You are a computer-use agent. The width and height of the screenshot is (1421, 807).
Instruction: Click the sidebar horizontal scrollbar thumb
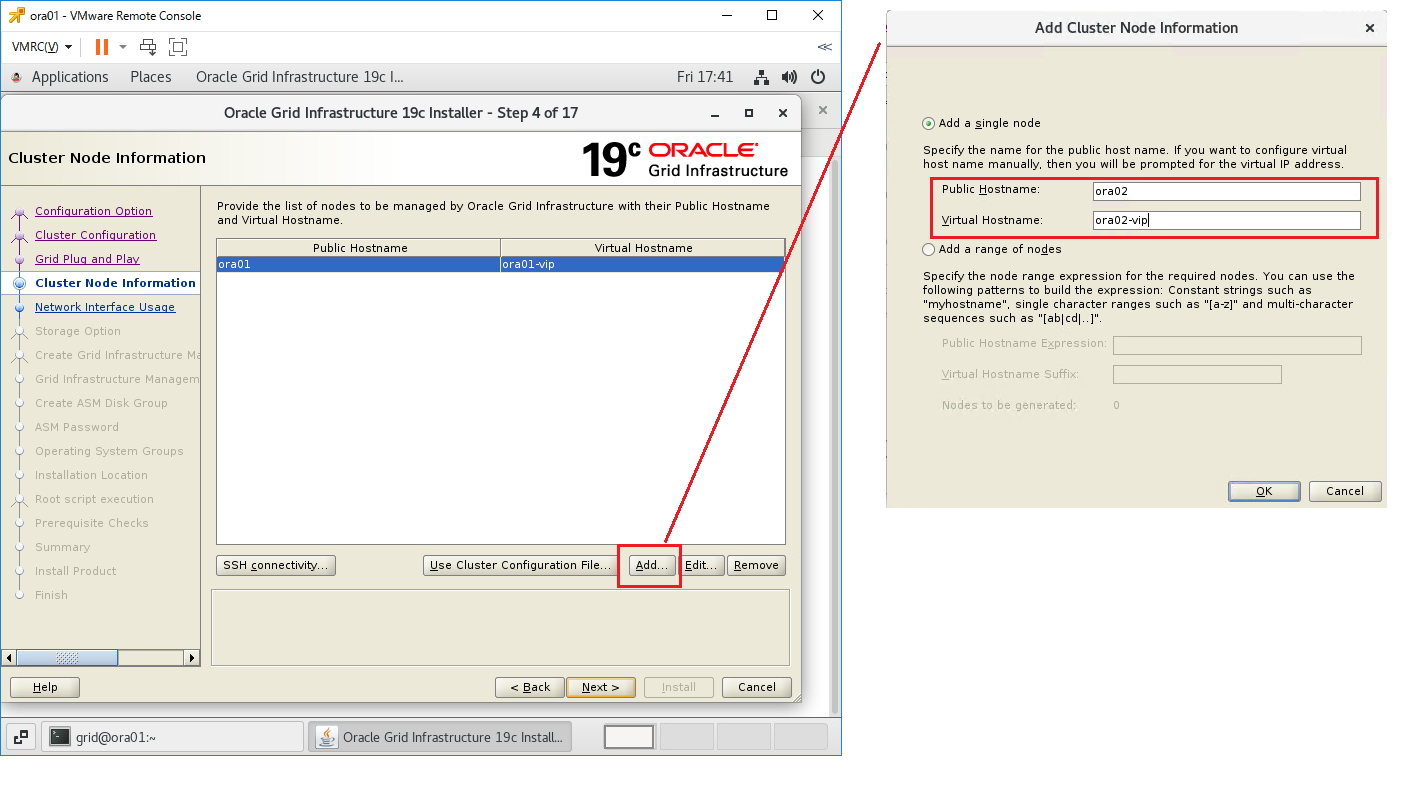coord(68,658)
